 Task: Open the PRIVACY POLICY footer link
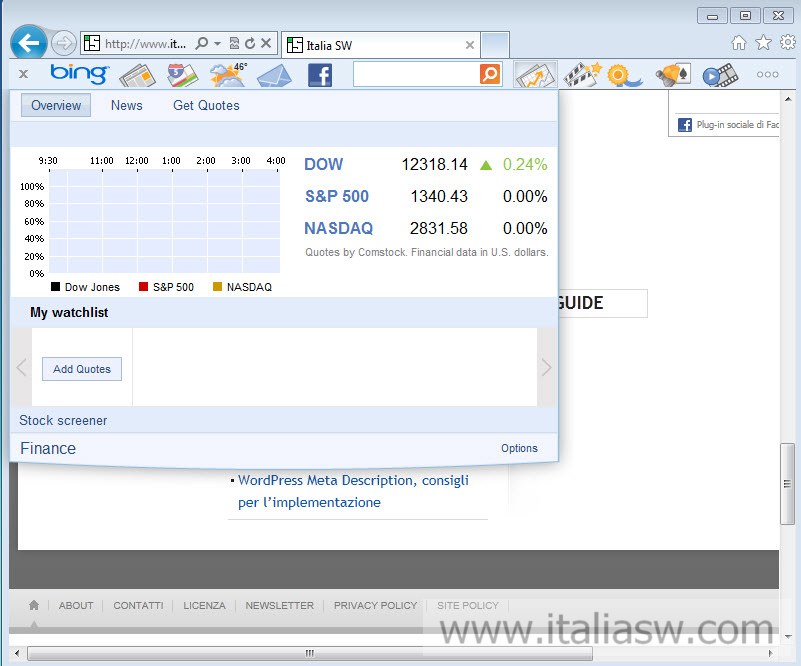click(375, 606)
